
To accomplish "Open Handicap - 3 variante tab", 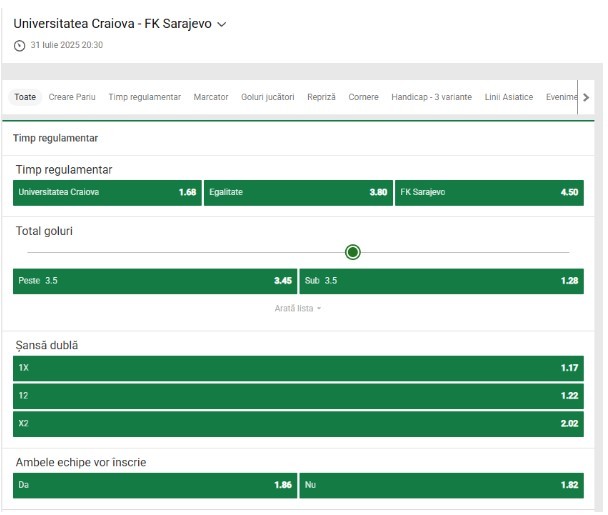I will click(432, 97).
